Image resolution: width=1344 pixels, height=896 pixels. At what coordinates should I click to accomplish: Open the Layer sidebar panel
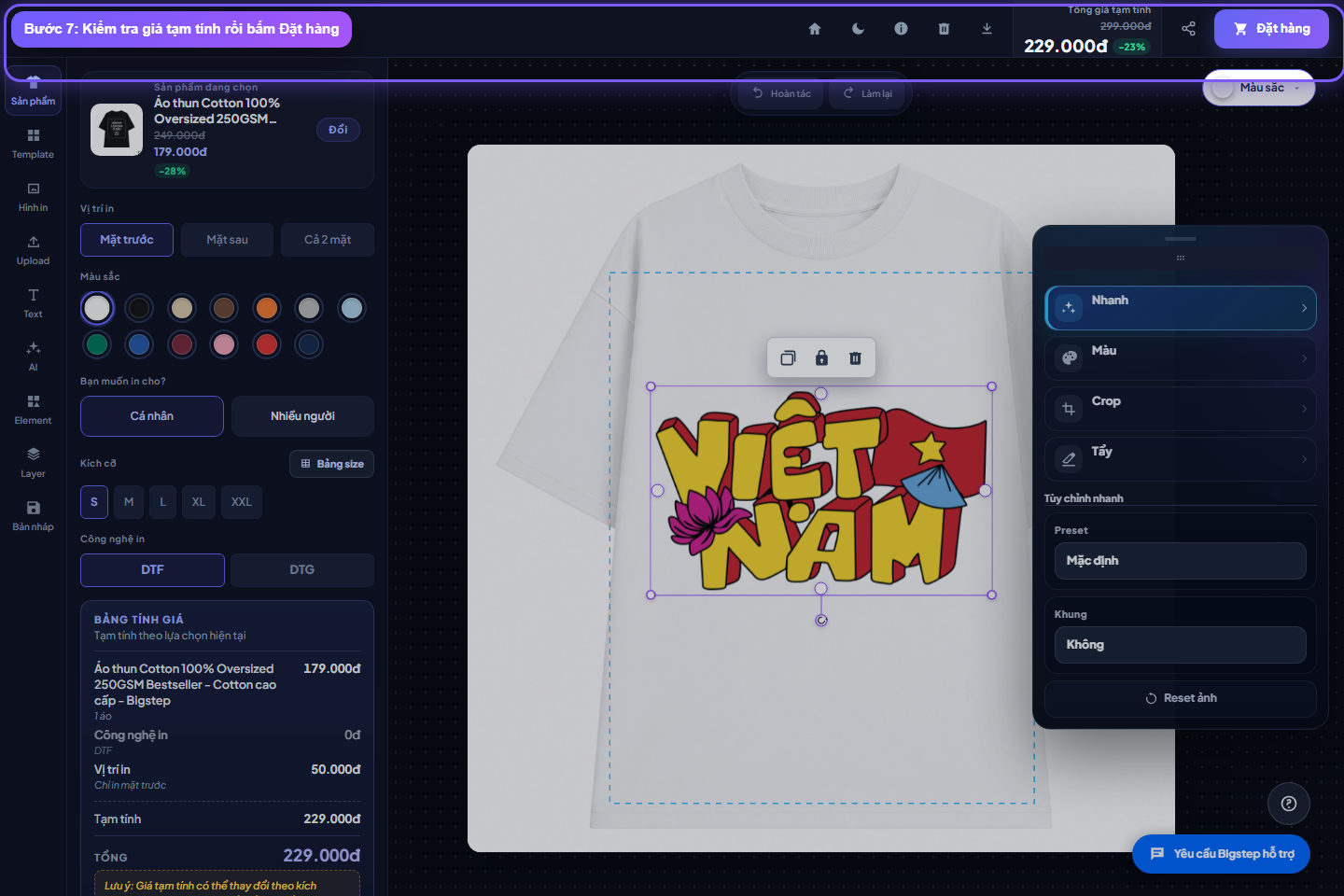point(34,463)
